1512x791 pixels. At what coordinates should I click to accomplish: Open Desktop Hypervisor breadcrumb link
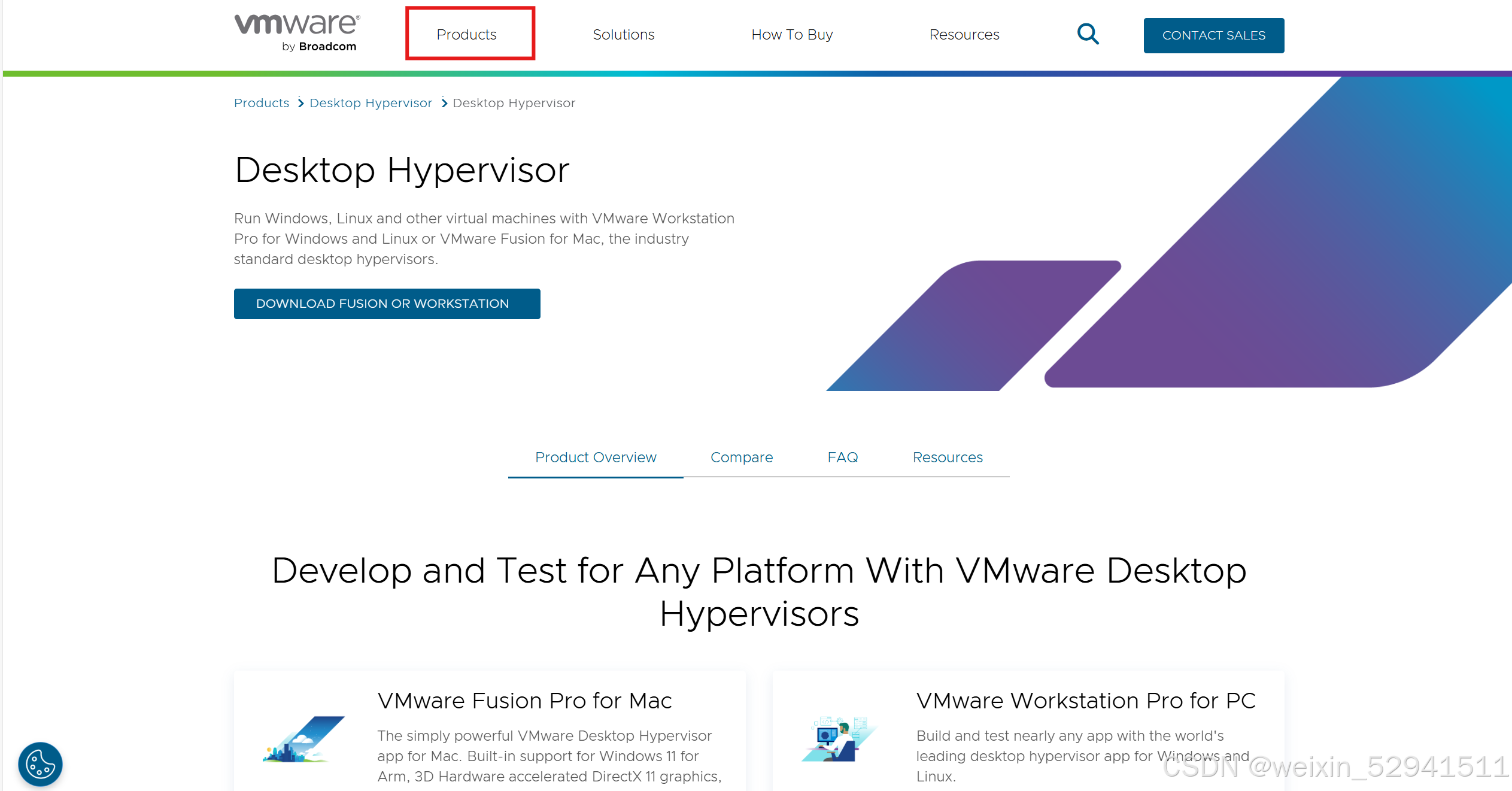(371, 103)
